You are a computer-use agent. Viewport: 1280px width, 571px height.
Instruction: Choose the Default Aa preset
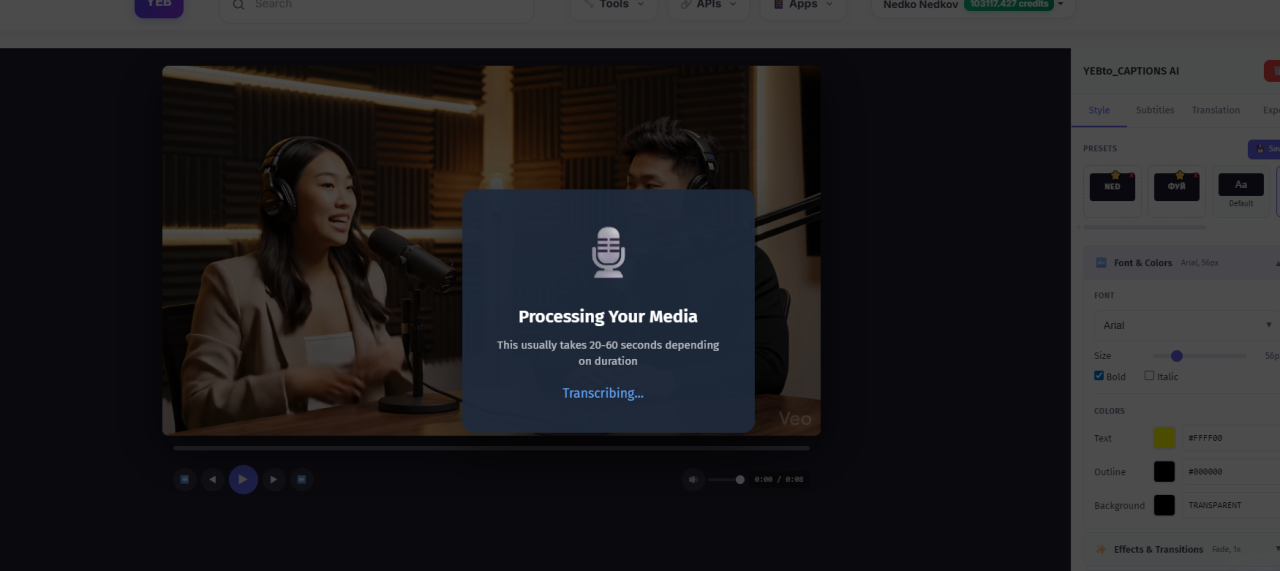point(1240,188)
